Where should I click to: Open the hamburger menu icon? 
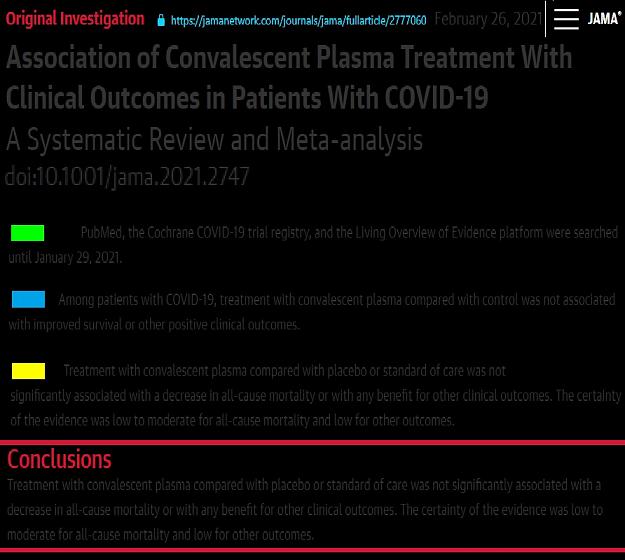566,19
